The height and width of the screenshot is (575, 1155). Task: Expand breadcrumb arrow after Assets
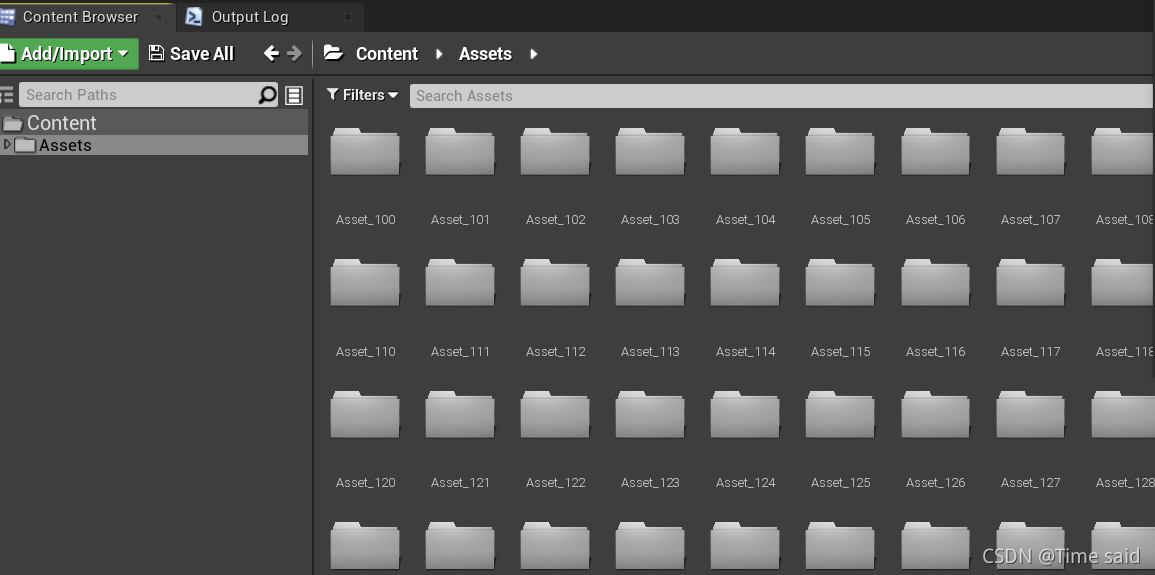[533, 54]
